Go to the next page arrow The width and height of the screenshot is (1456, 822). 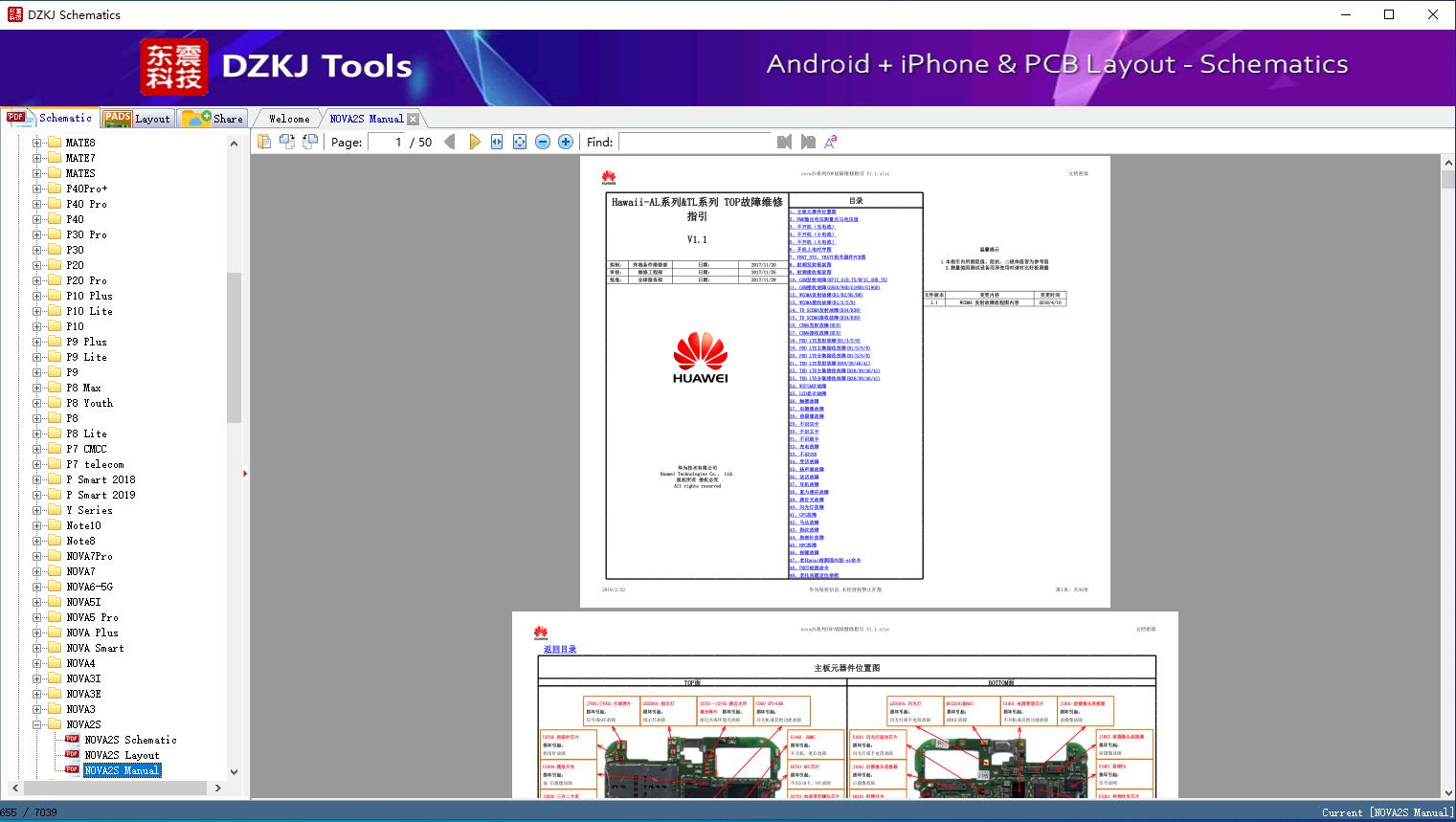[475, 142]
